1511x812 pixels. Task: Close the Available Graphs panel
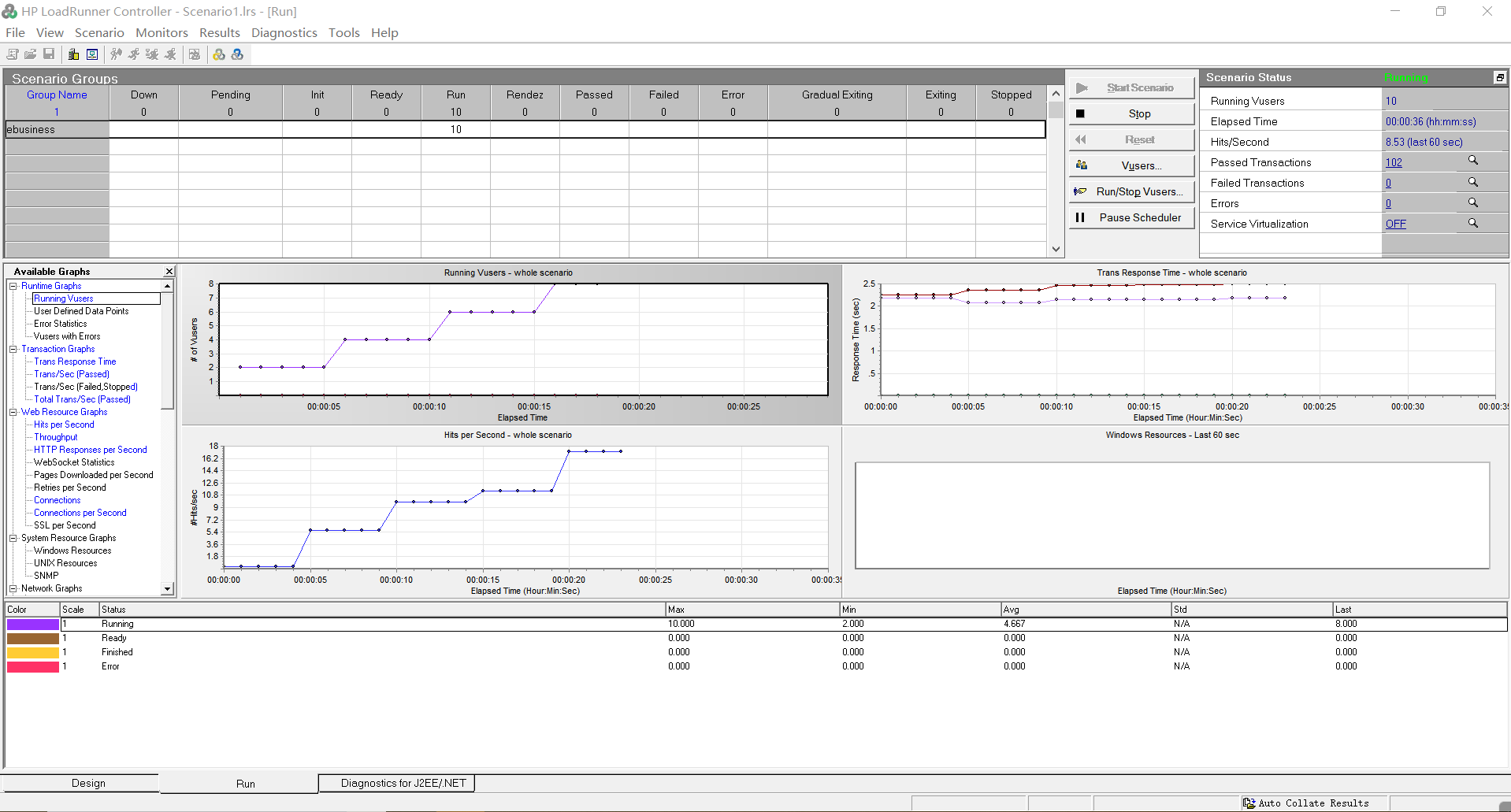pyautogui.click(x=169, y=271)
